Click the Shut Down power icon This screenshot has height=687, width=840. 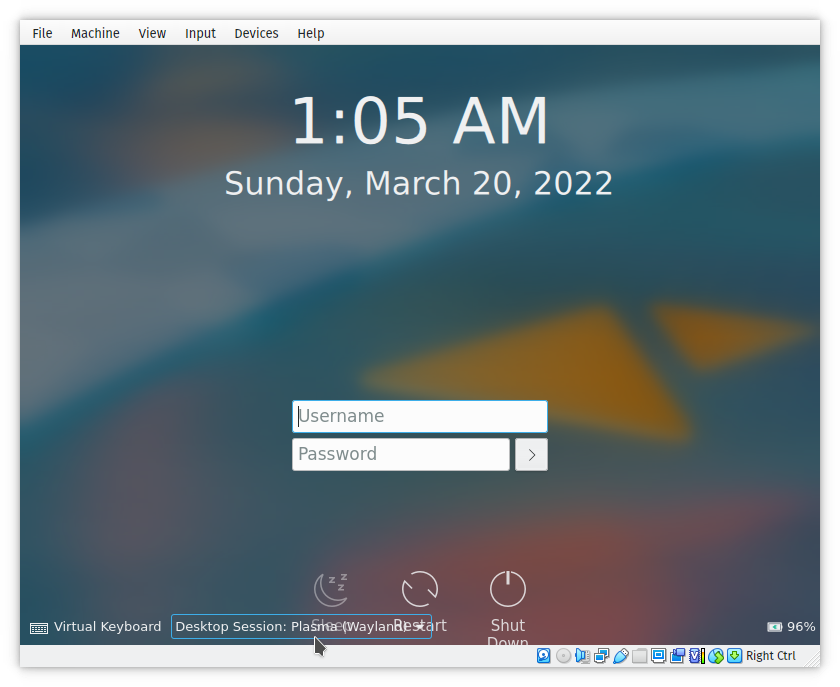(x=508, y=589)
